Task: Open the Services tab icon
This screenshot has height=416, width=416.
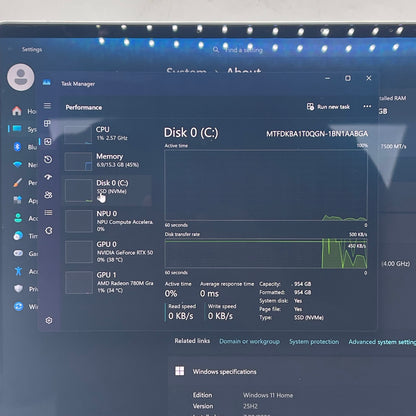Action: 49,231
